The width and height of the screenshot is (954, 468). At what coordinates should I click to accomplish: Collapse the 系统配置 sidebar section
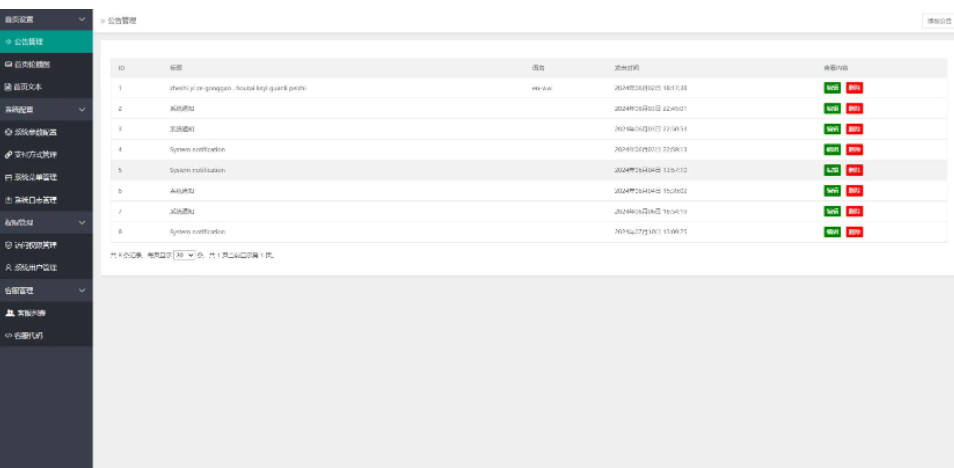82,110
